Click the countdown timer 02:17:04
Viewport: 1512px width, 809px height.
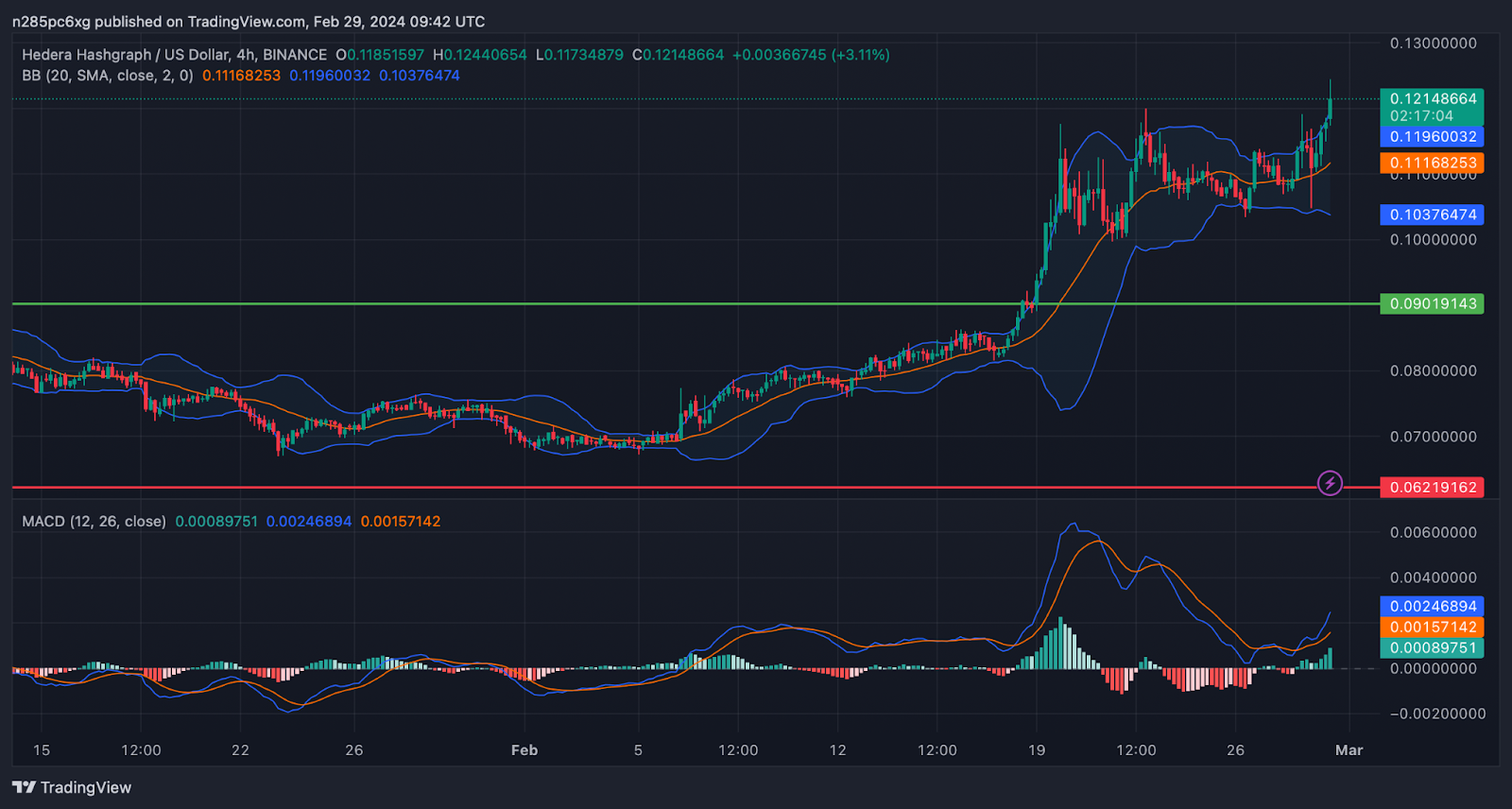(1421, 116)
